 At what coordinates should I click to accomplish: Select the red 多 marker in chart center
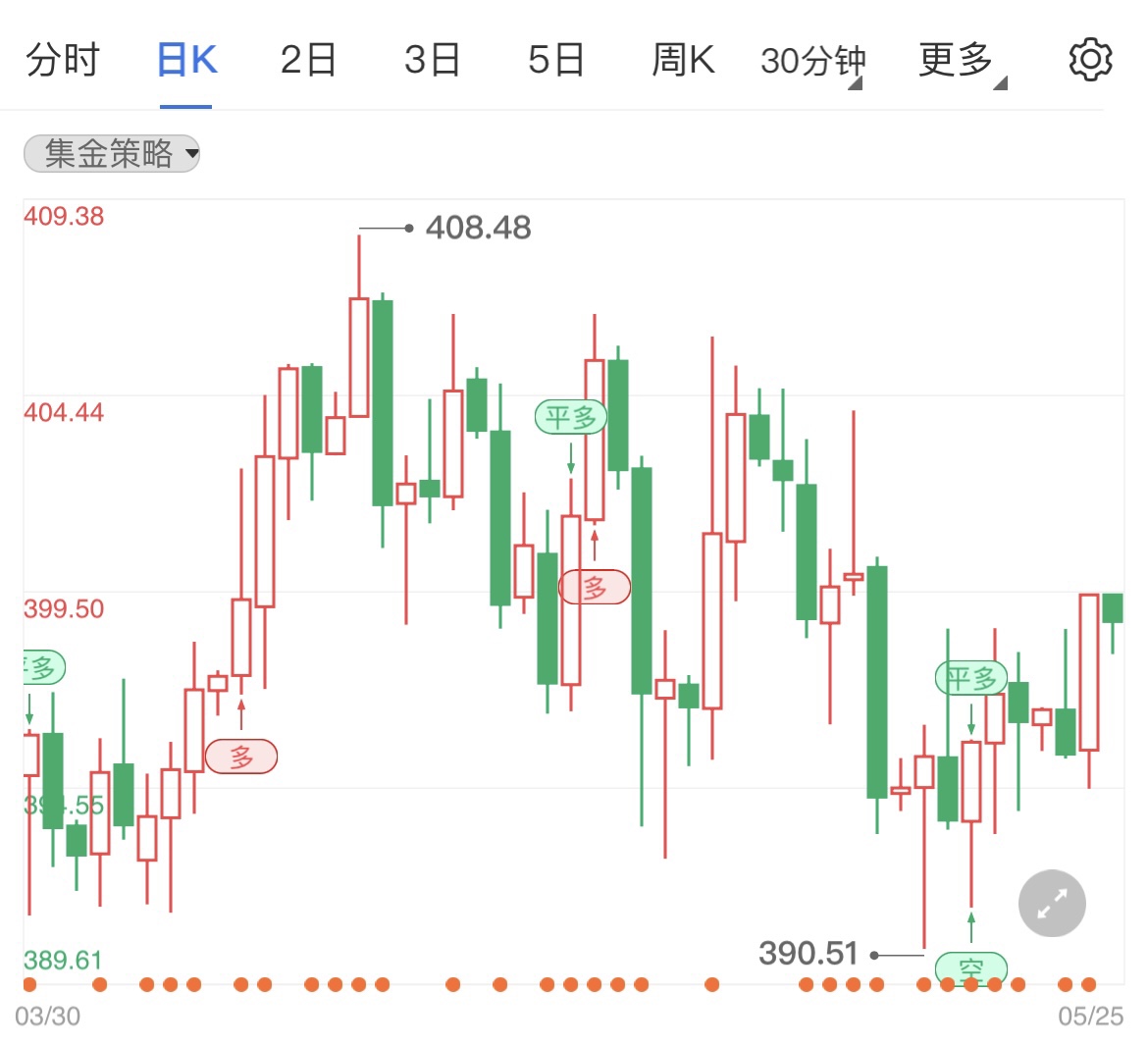[x=594, y=586]
